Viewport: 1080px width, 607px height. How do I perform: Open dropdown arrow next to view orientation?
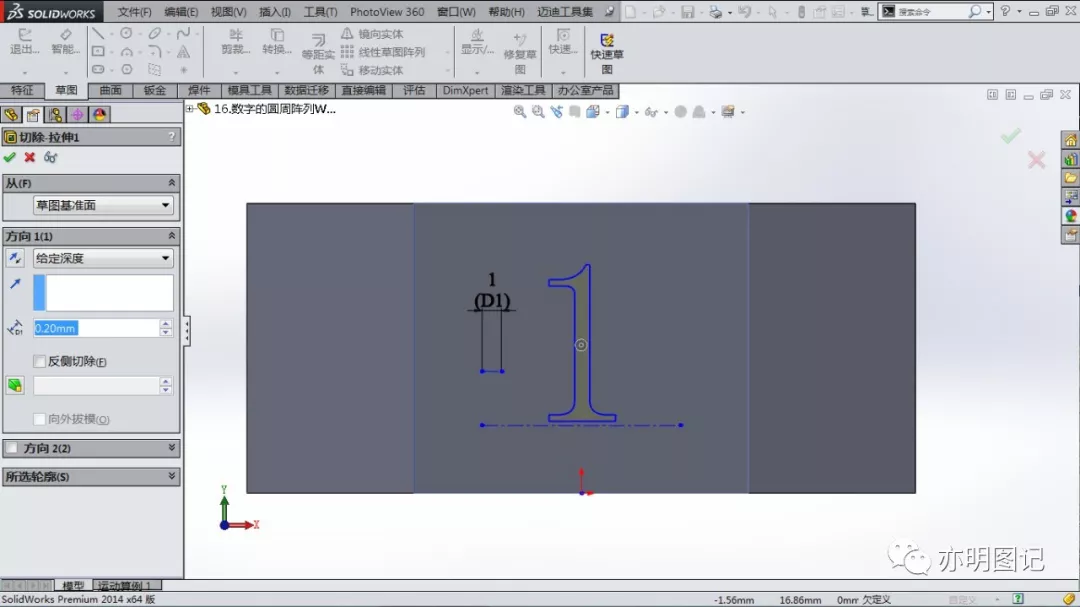tap(608, 112)
